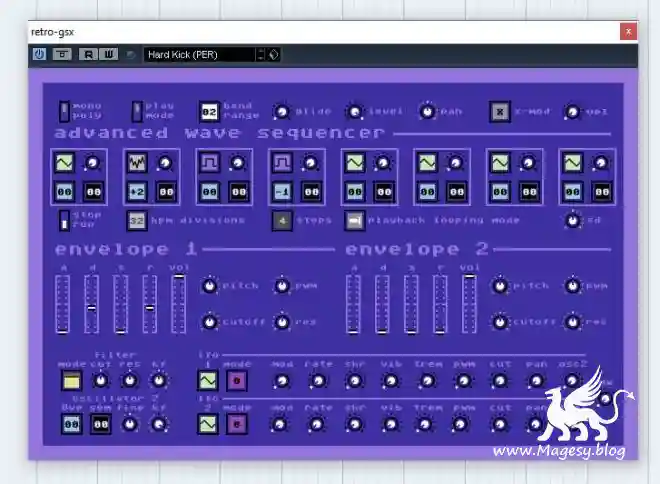This screenshot has width=660, height=484.
Task: Click the lfo 1 mode button
Action: coord(237,380)
